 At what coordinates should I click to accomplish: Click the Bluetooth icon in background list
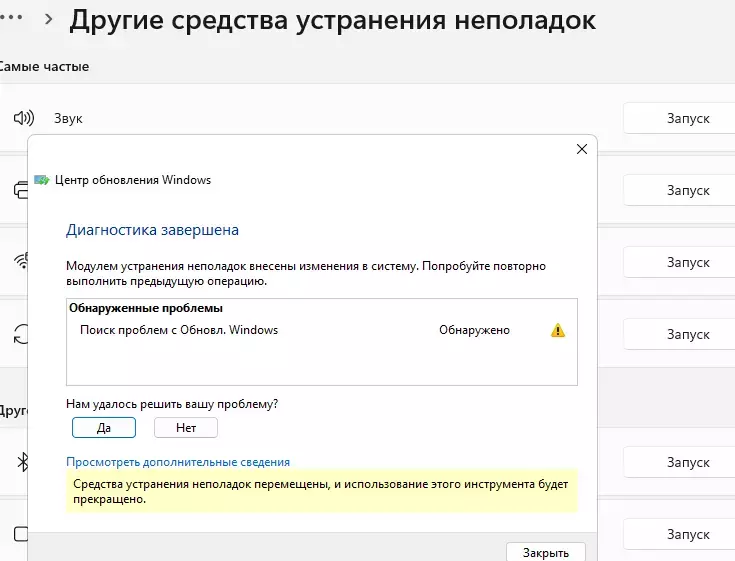point(22,462)
